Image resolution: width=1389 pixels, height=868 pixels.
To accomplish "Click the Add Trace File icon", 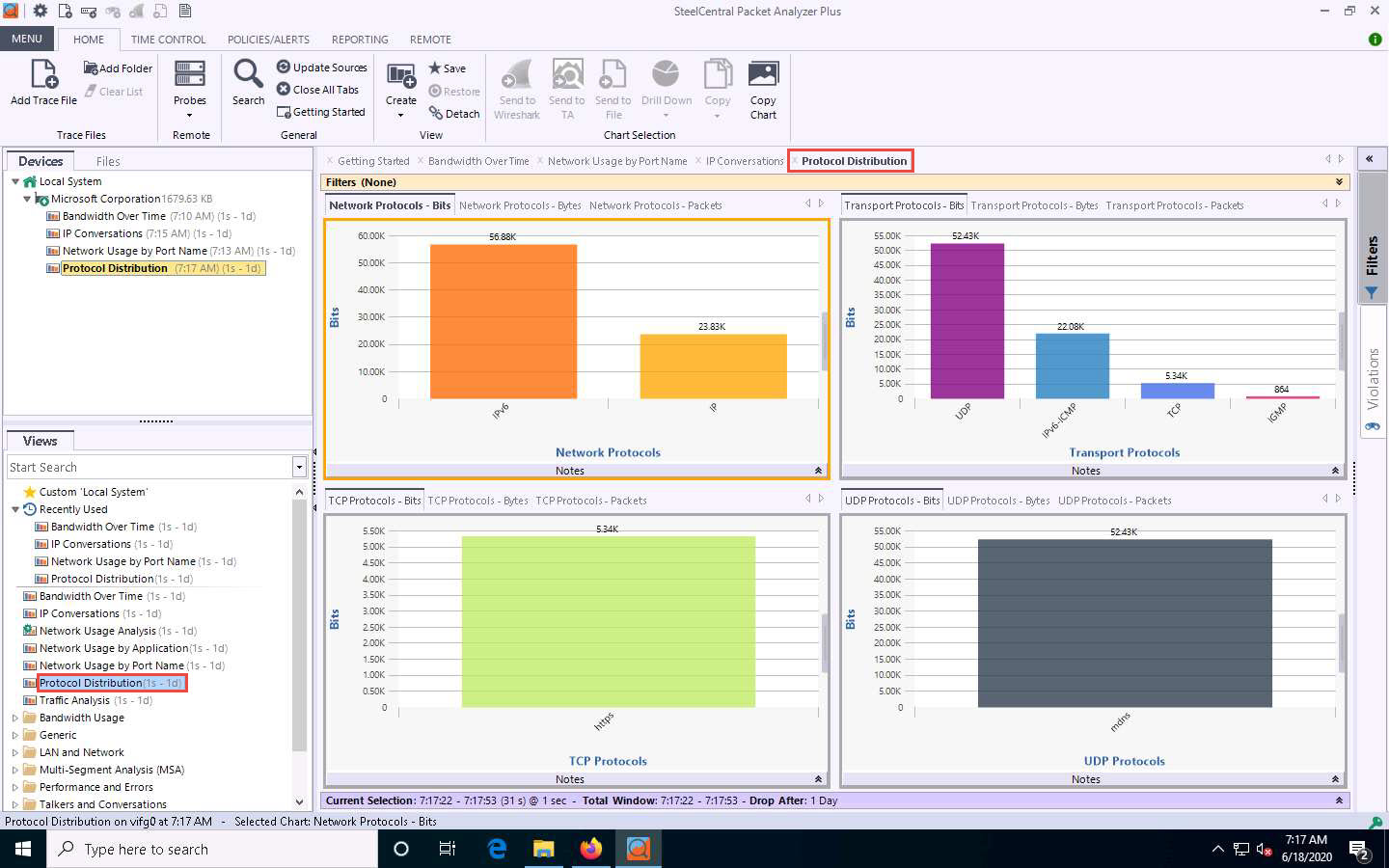I will (44, 74).
